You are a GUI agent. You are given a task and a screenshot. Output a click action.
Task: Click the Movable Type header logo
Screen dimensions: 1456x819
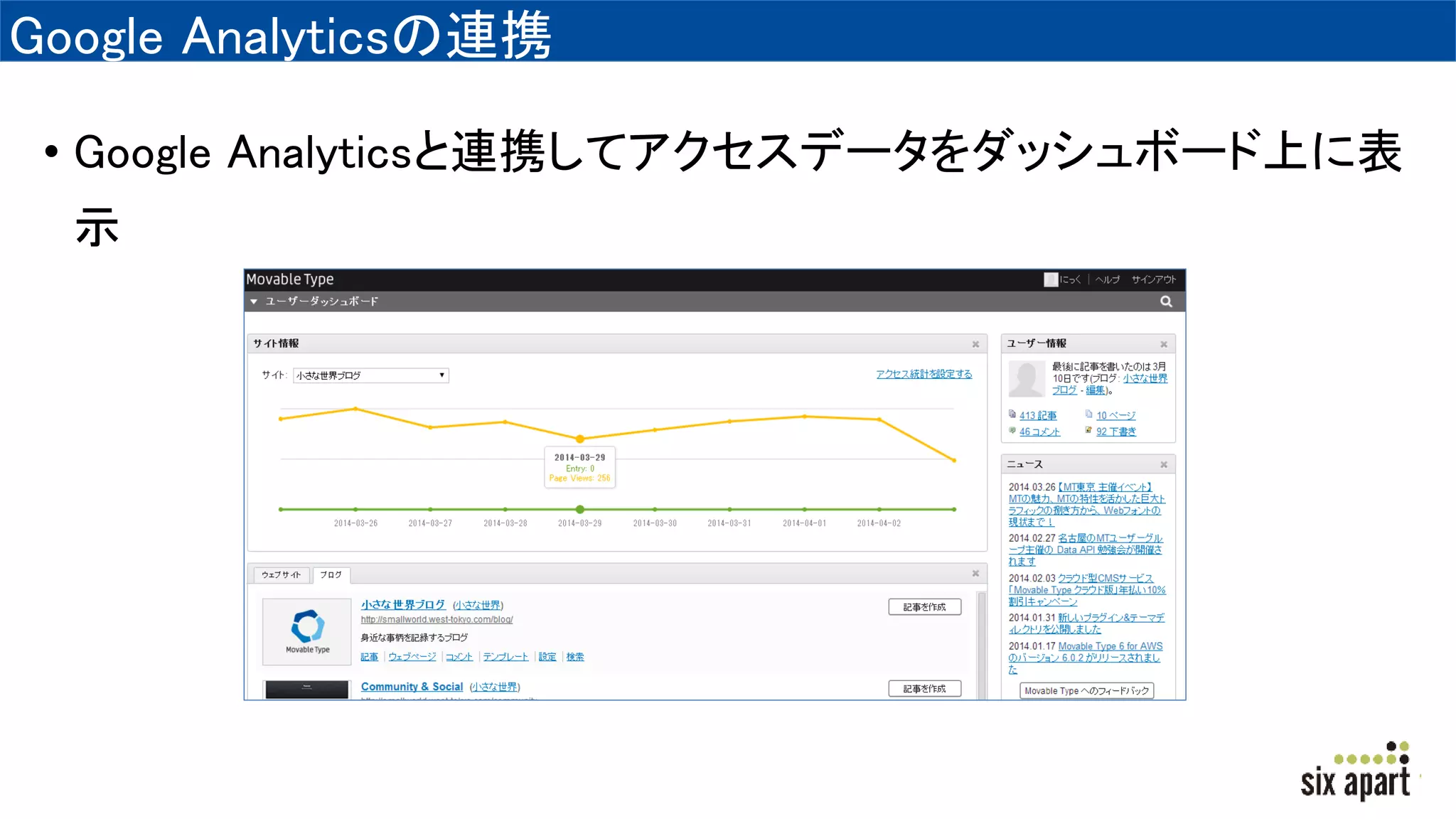[290, 279]
